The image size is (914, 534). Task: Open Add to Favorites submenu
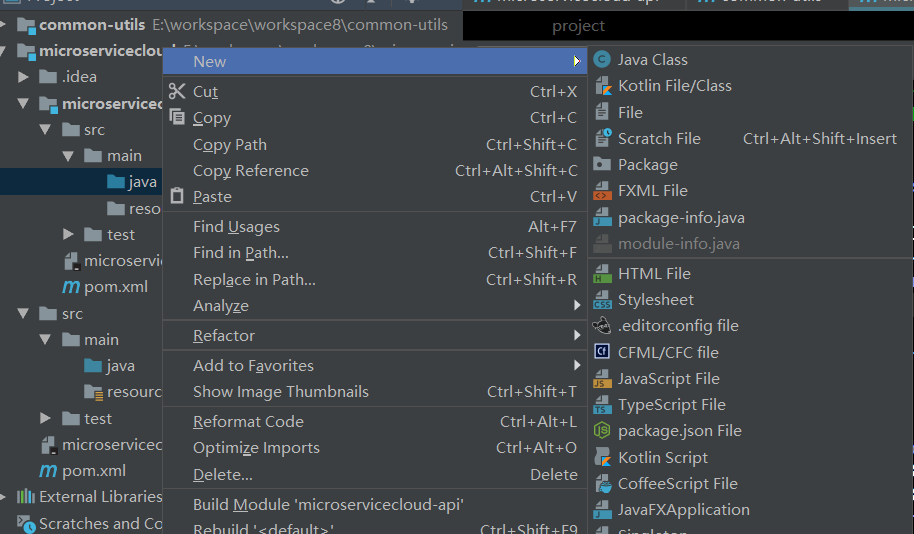point(375,366)
